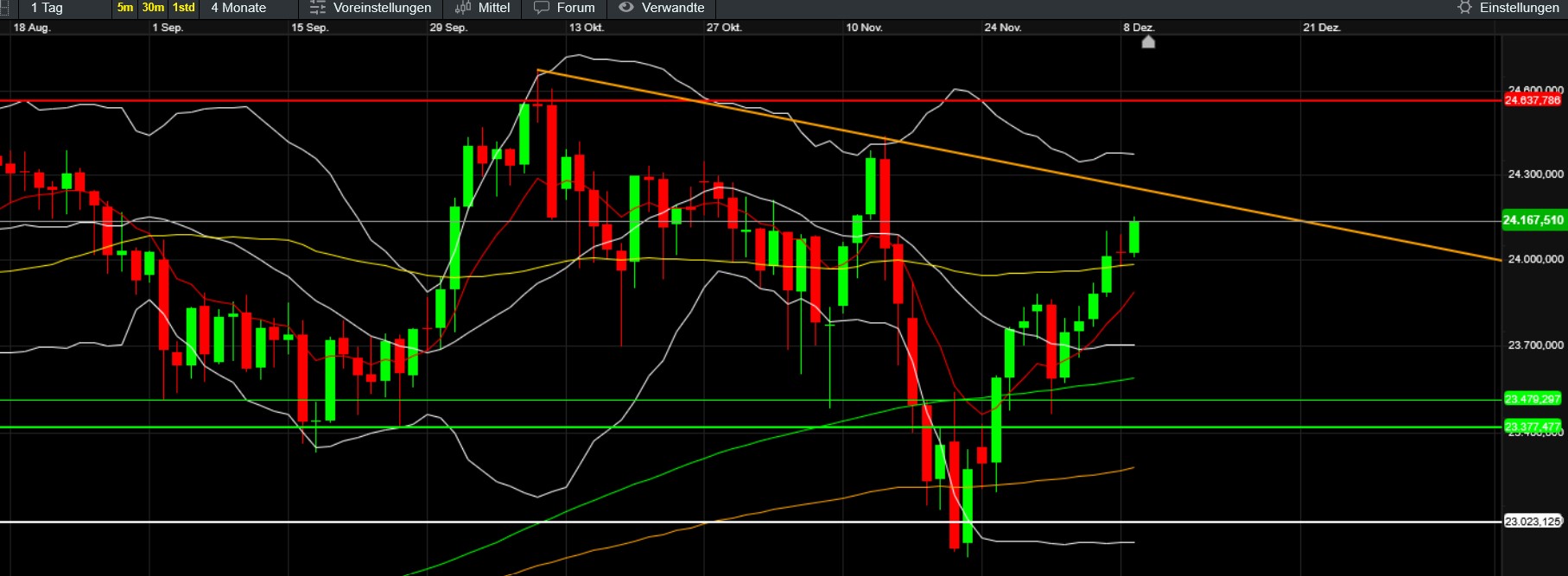Open the Voreinstellungen presets sliders icon
The width and height of the screenshot is (1568, 576).
pos(317,8)
